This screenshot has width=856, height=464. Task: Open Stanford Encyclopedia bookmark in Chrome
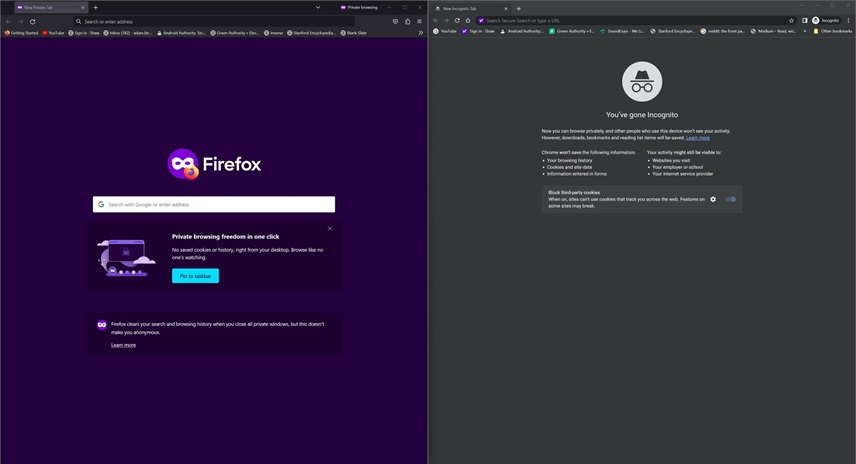[672, 31]
